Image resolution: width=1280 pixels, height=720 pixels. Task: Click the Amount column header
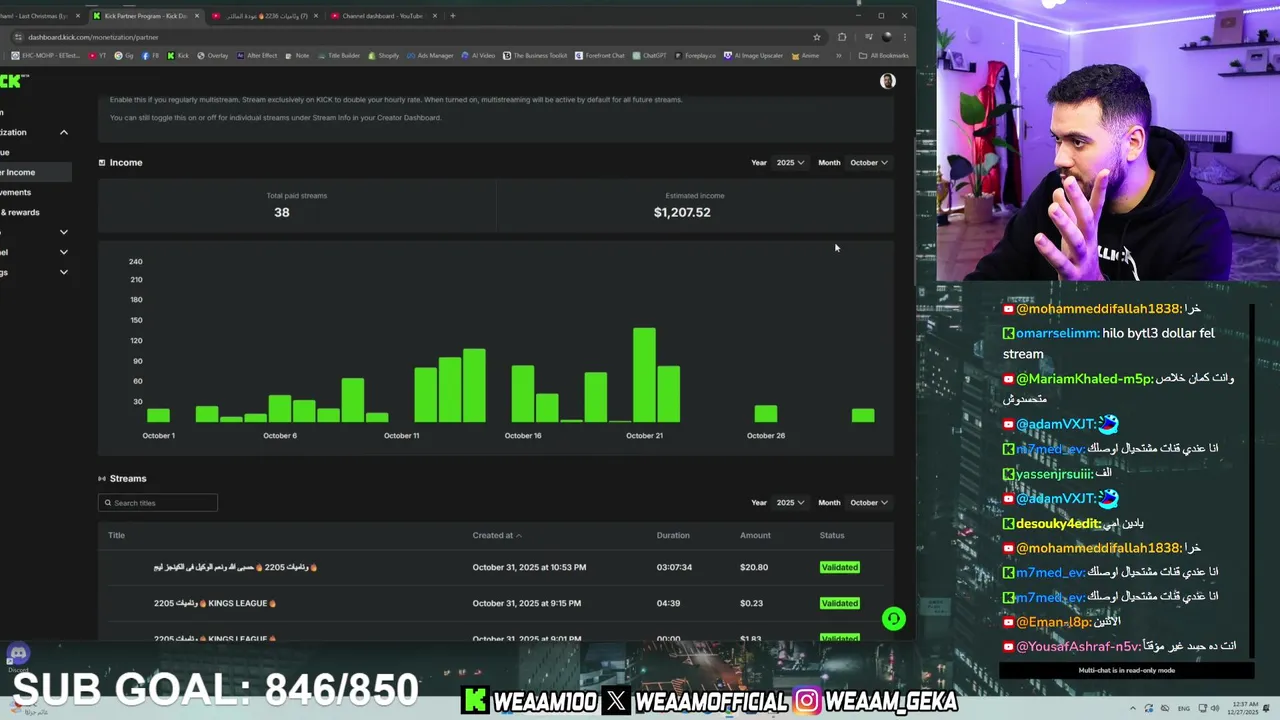click(x=755, y=535)
